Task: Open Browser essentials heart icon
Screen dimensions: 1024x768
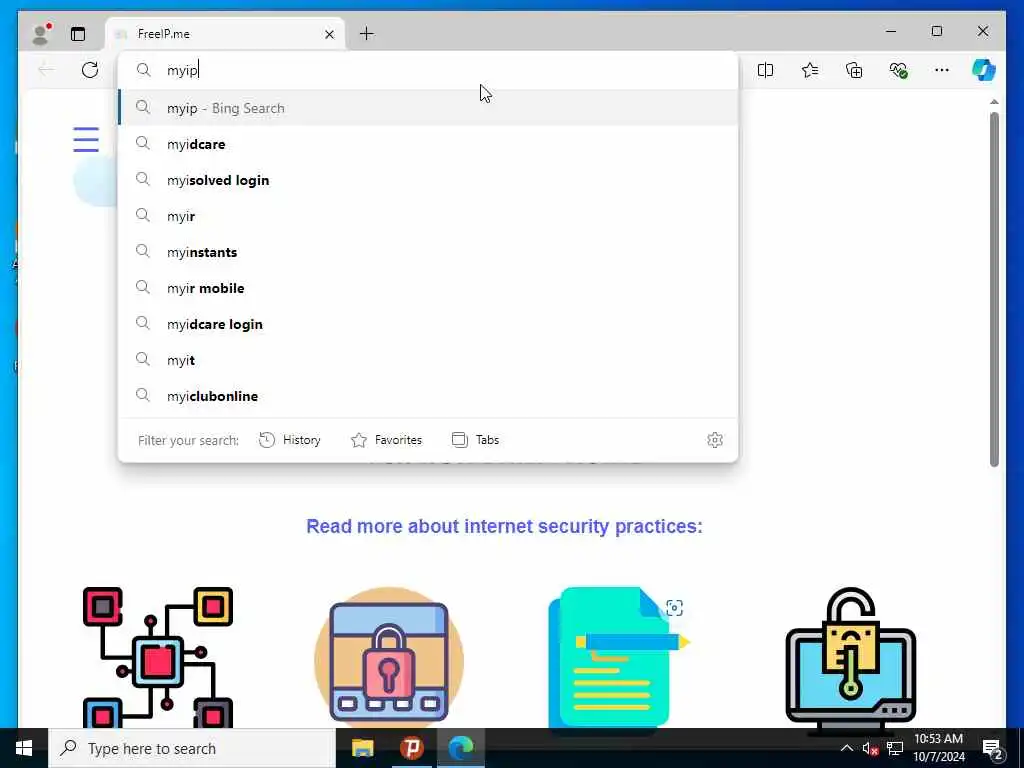Action: click(899, 70)
